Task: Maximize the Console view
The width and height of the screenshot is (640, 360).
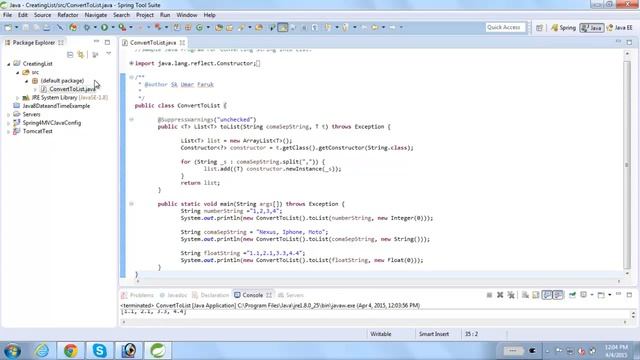Action: pos(629,294)
